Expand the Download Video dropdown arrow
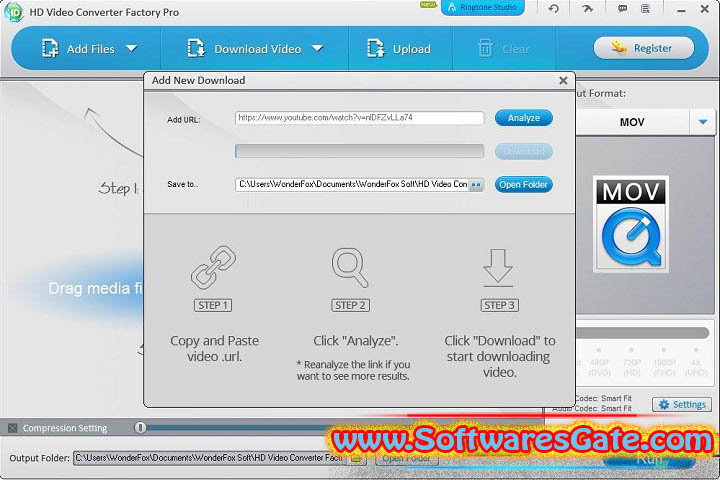The height and width of the screenshot is (480, 720). click(x=318, y=48)
